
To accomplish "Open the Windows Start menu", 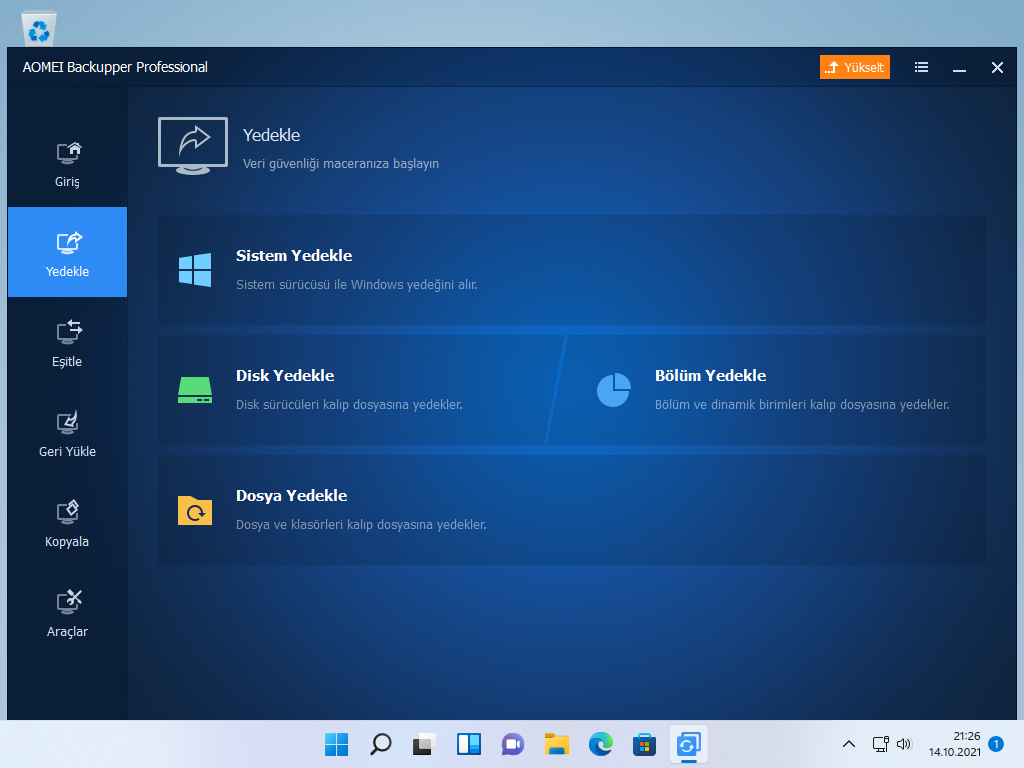I will 336,744.
